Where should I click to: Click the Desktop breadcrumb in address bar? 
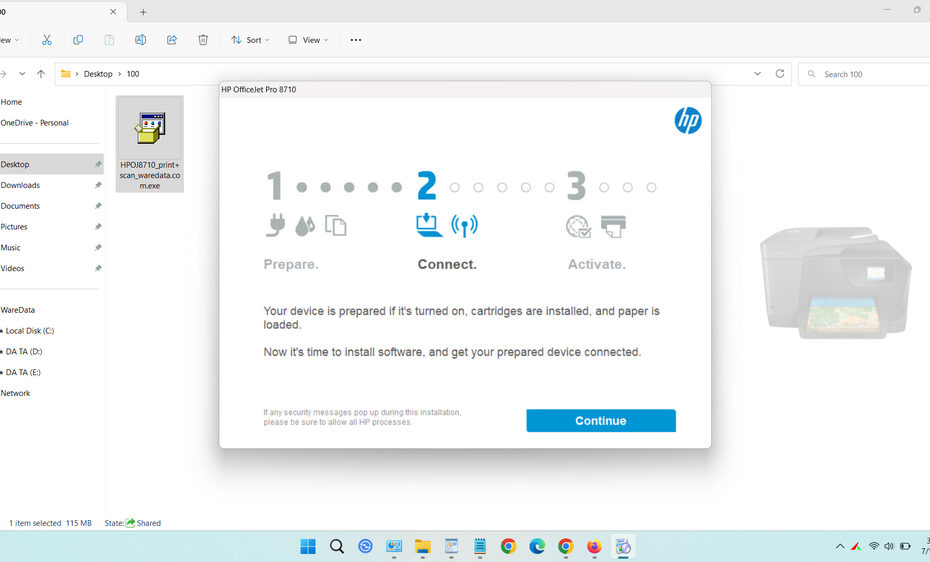[98, 74]
